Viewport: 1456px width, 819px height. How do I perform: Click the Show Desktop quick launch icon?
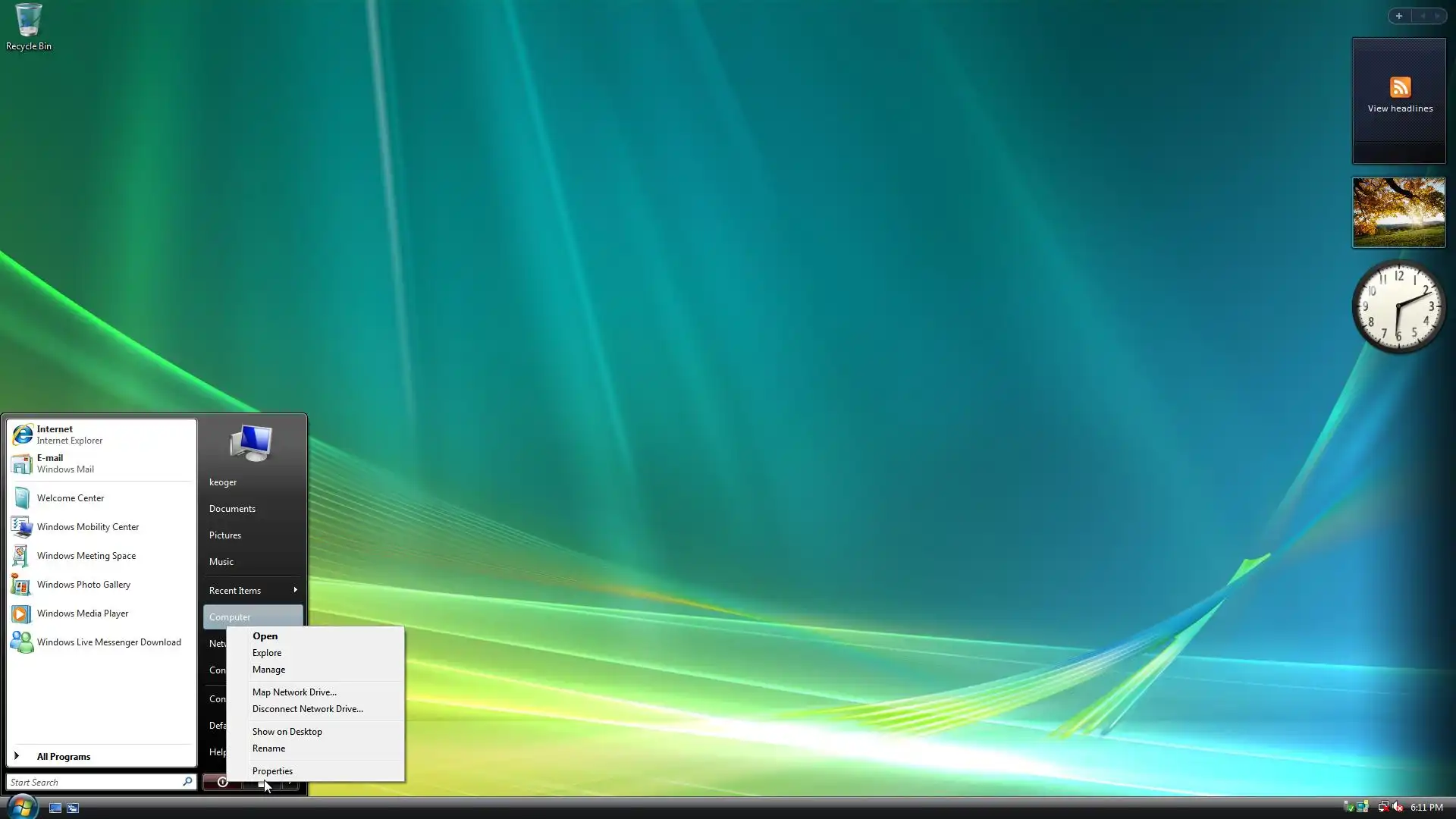coord(55,808)
